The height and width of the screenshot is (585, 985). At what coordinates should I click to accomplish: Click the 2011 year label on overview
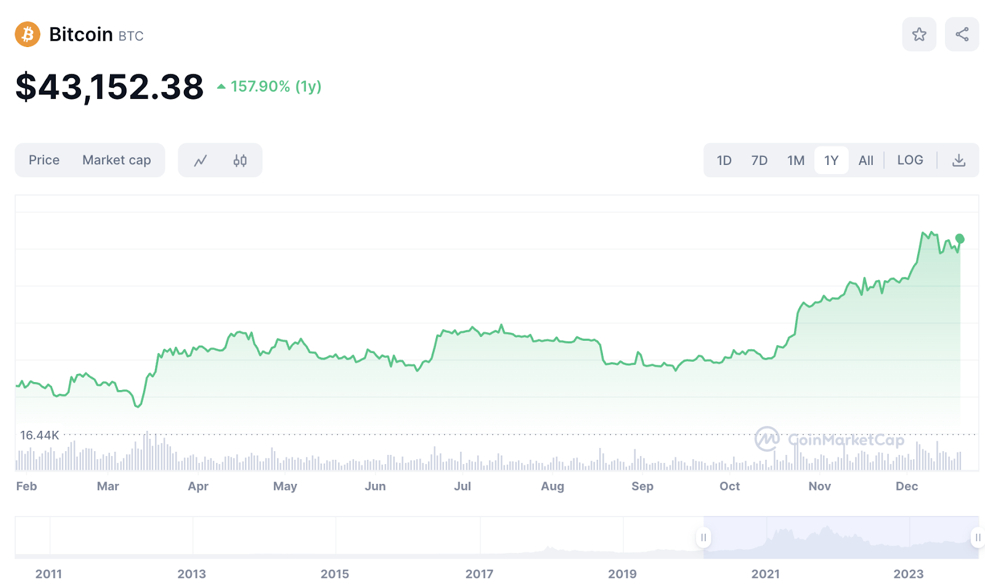coord(48,574)
